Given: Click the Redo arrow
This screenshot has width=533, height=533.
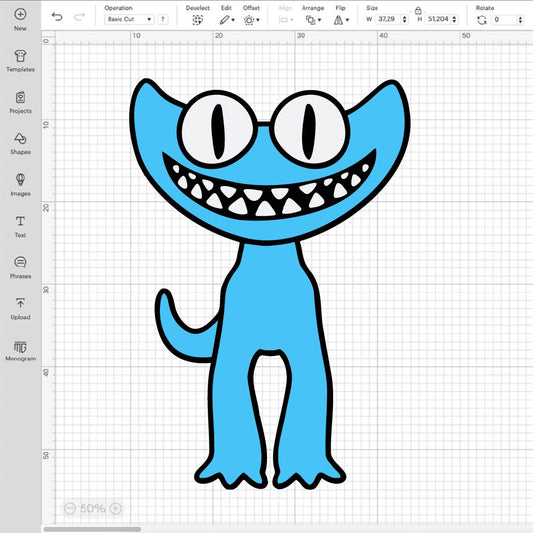Looking at the screenshot, I should (79, 17).
